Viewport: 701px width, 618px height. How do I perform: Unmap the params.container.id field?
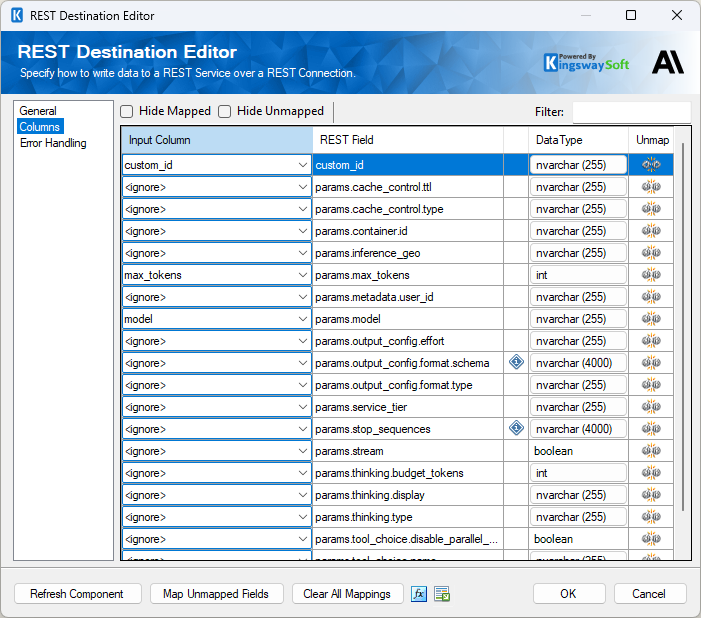[651, 231]
